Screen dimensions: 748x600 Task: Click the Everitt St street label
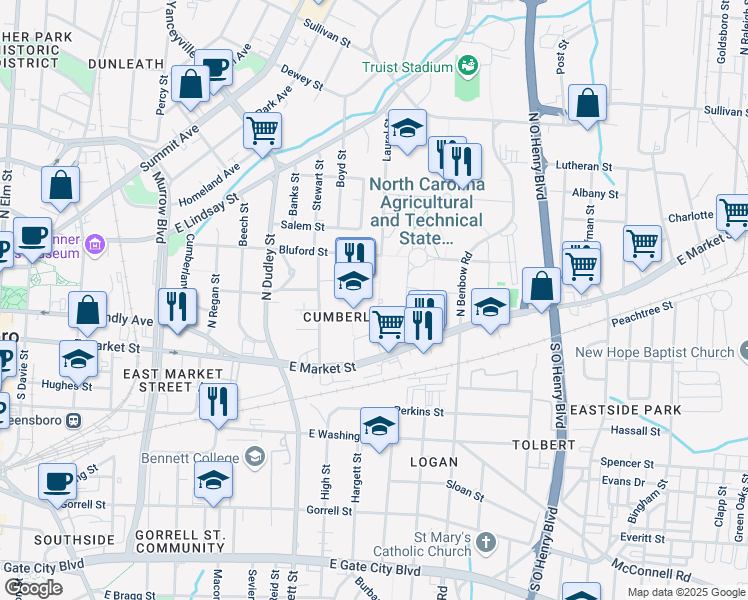643,538
